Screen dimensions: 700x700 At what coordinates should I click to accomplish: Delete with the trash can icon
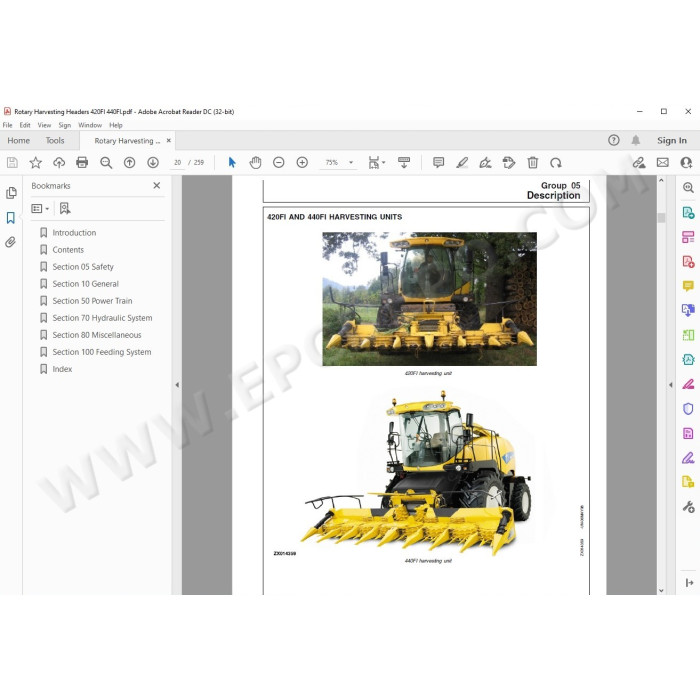click(533, 162)
